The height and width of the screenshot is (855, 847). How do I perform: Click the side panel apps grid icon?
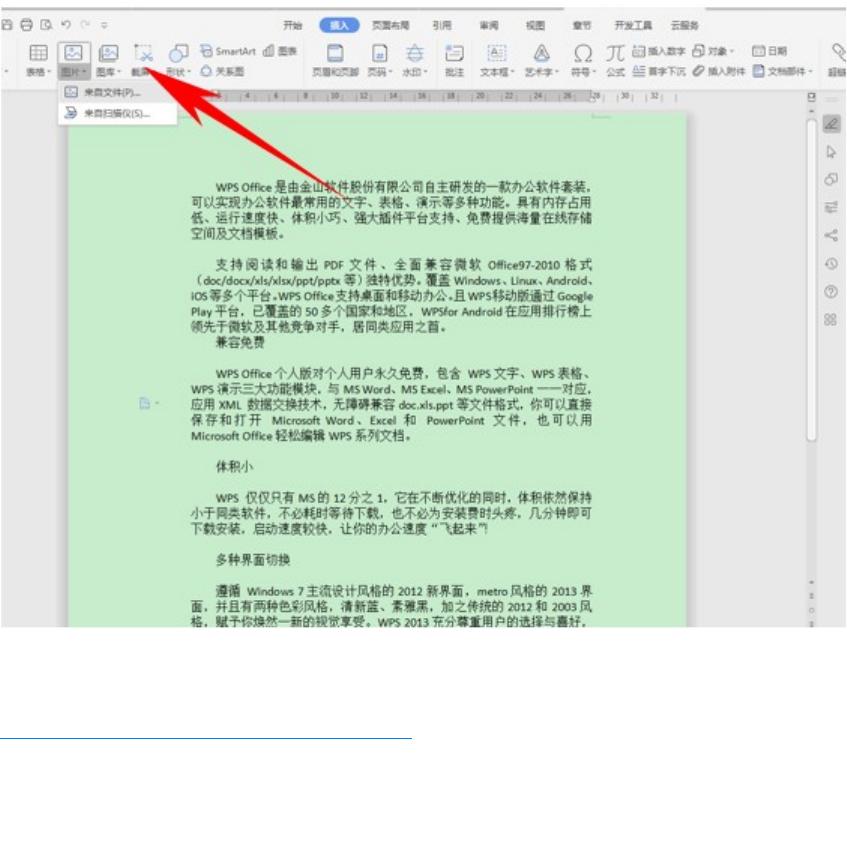831,320
